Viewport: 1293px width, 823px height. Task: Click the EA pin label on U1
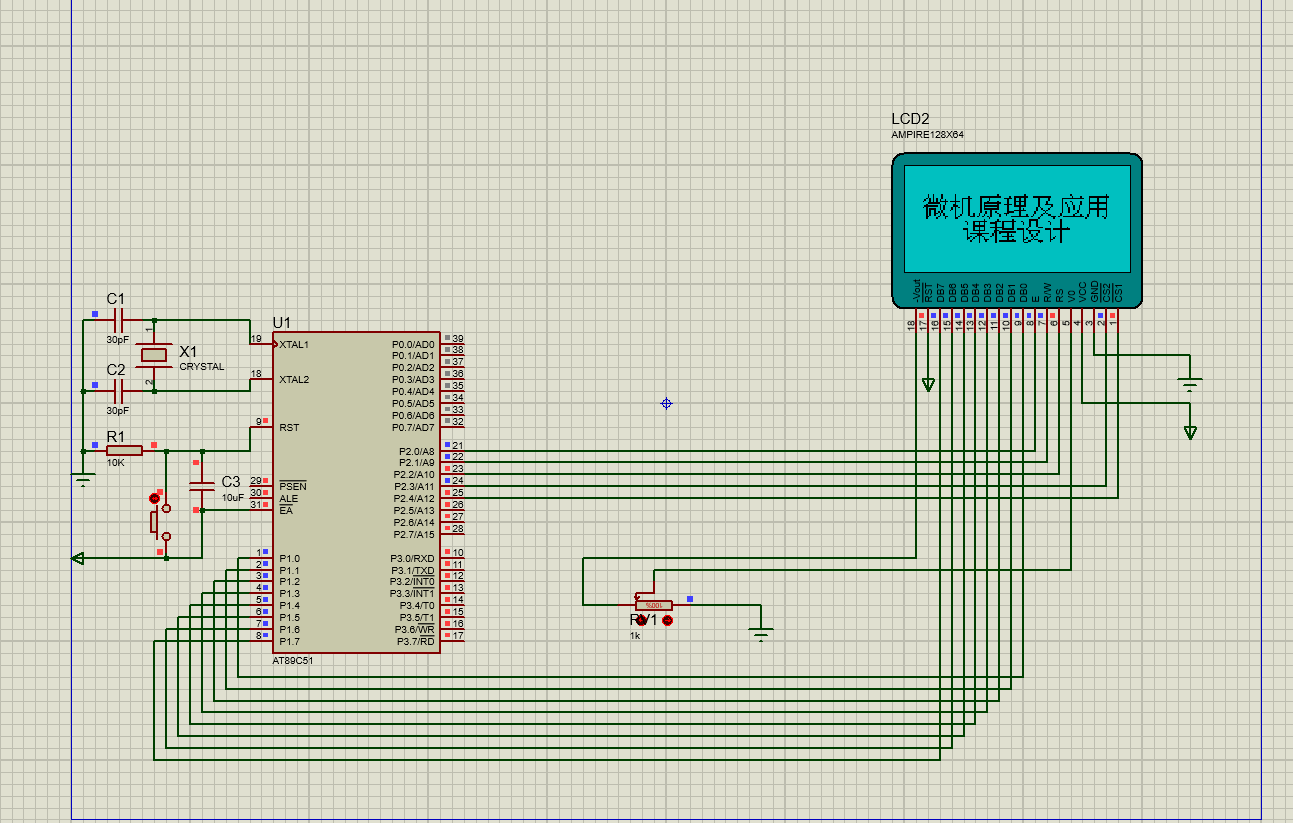(285, 510)
